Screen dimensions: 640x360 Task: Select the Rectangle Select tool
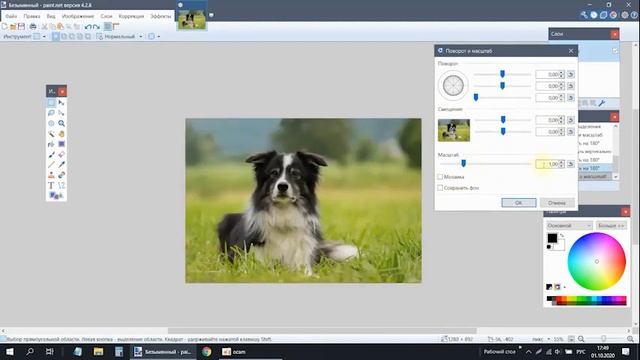51,102
